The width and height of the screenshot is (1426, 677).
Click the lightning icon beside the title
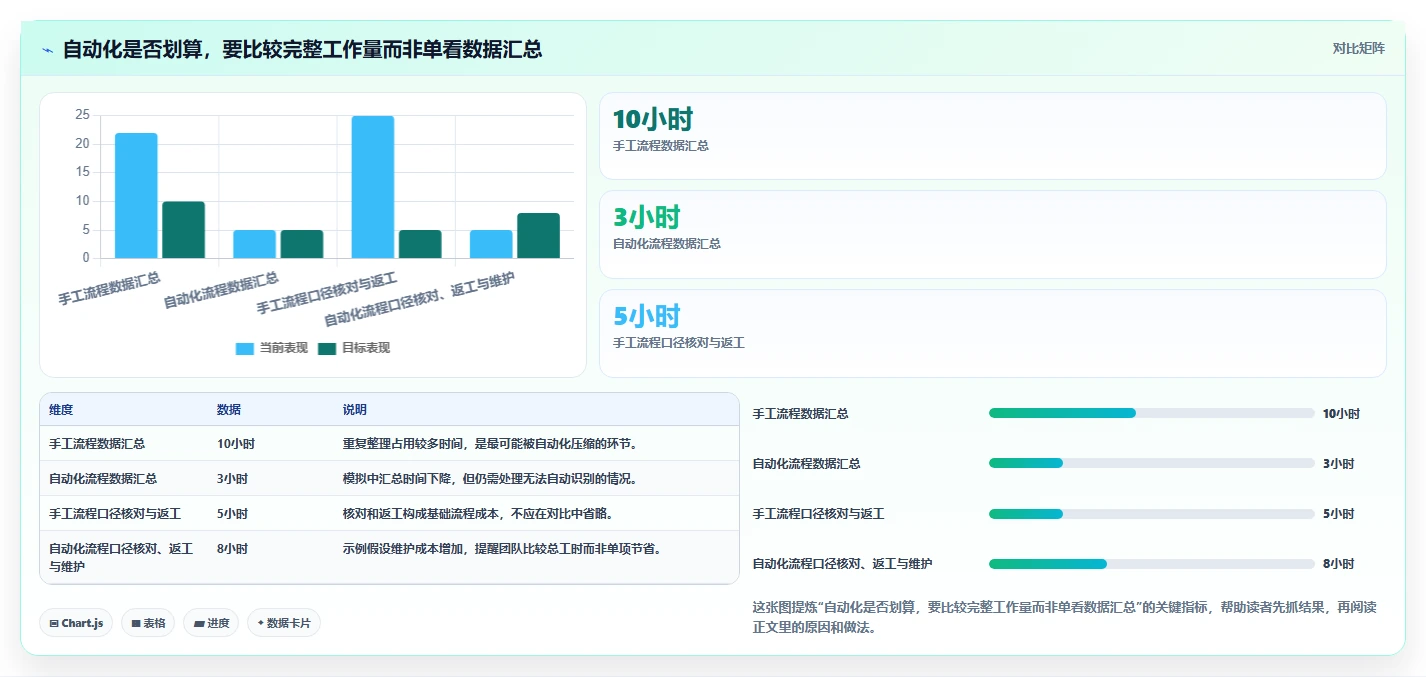pos(47,49)
